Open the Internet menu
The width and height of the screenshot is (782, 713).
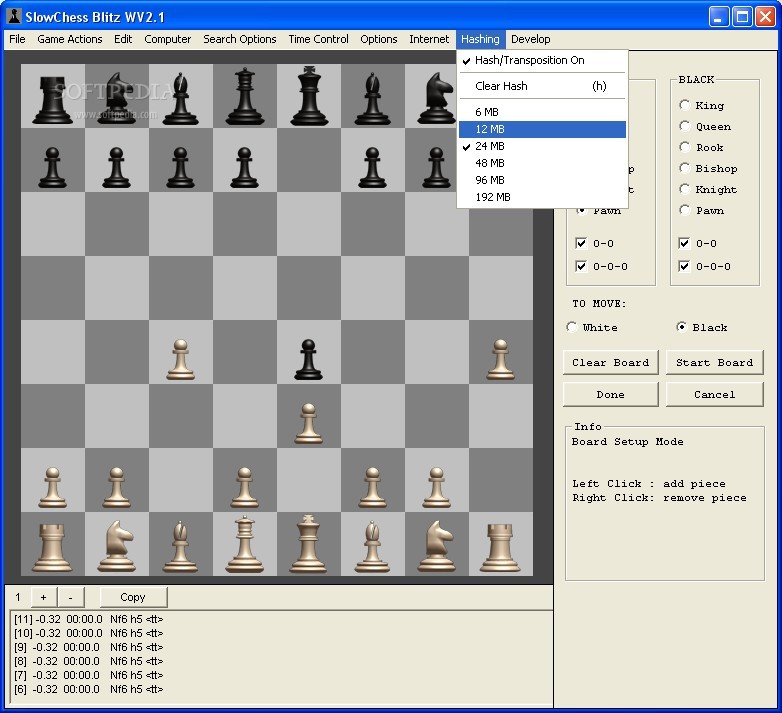click(x=429, y=39)
